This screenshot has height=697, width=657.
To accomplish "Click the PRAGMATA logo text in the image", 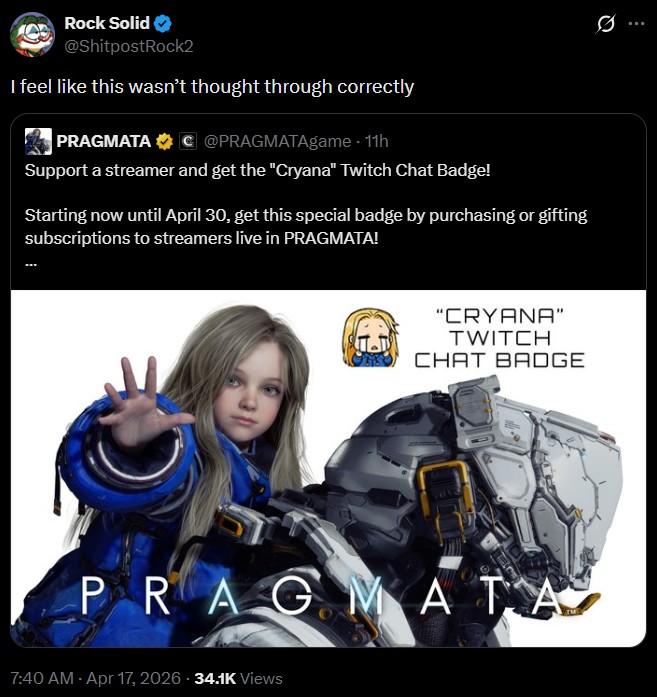I will (x=321, y=596).
